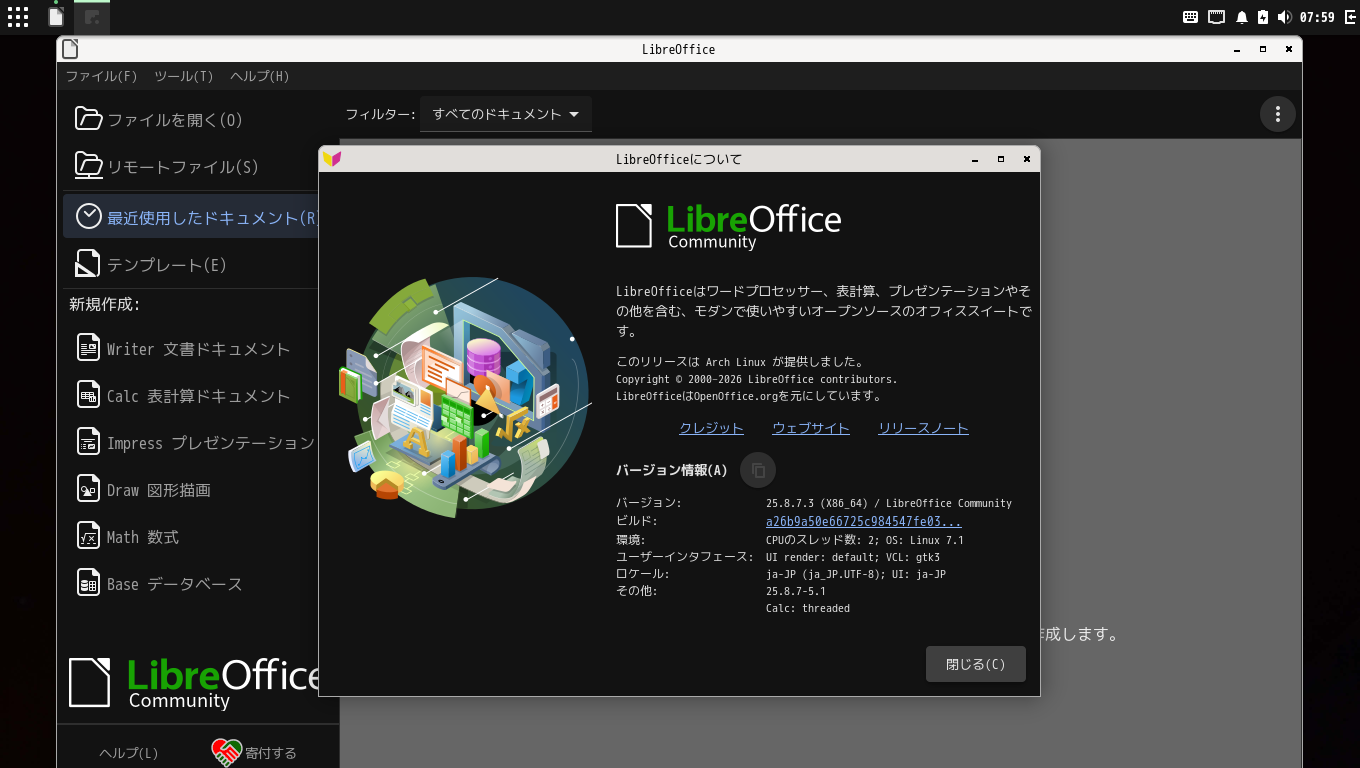Open the keyboard indicator in the system tray
The width and height of the screenshot is (1360, 768).
[x=1191, y=17]
